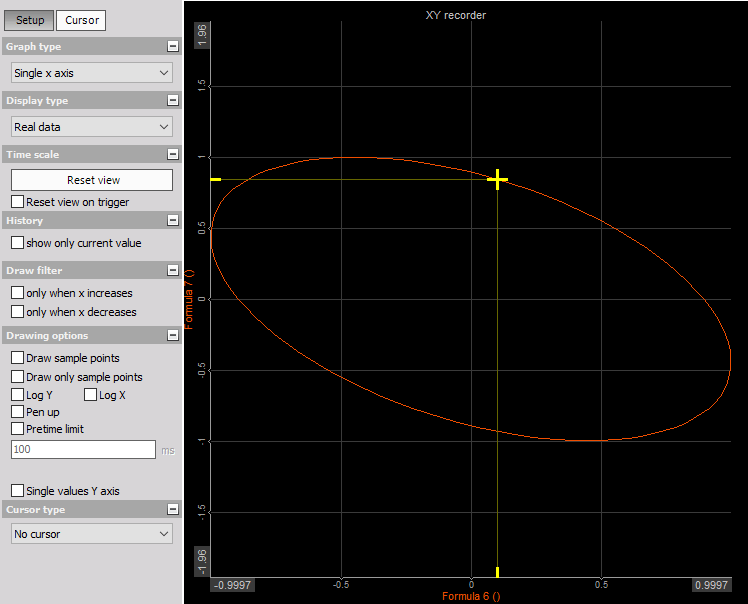This screenshot has width=748, height=604.
Task: Enable Reset view on trigger
Action: 18,201
